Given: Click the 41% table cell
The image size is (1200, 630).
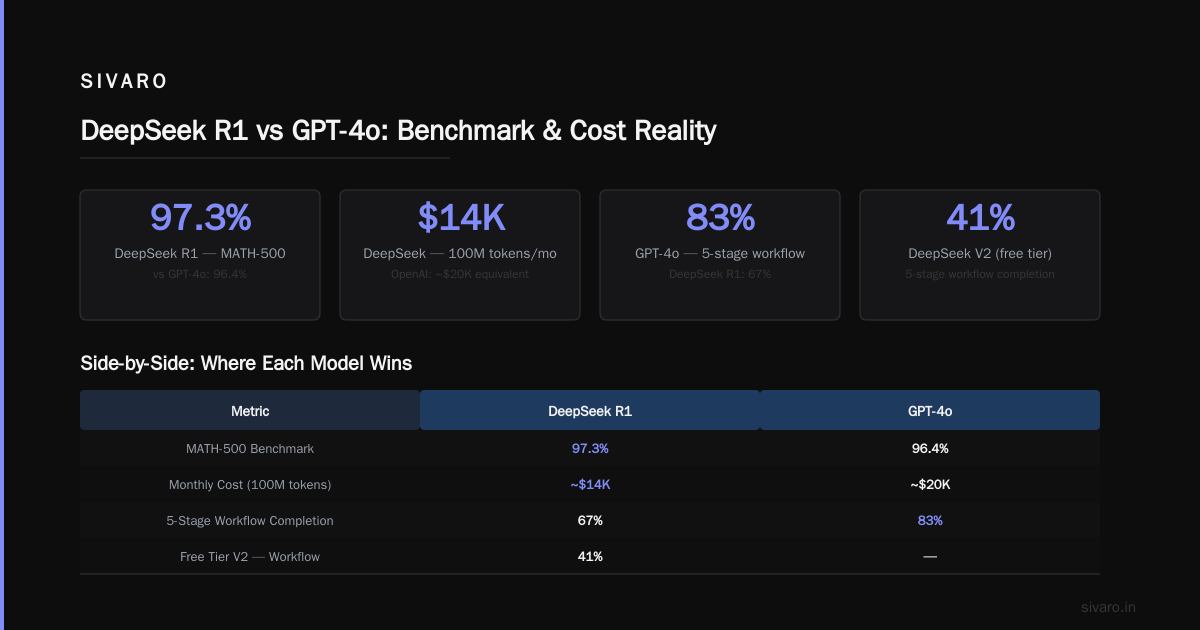Looking at the screenshot, I should point(590,556).
